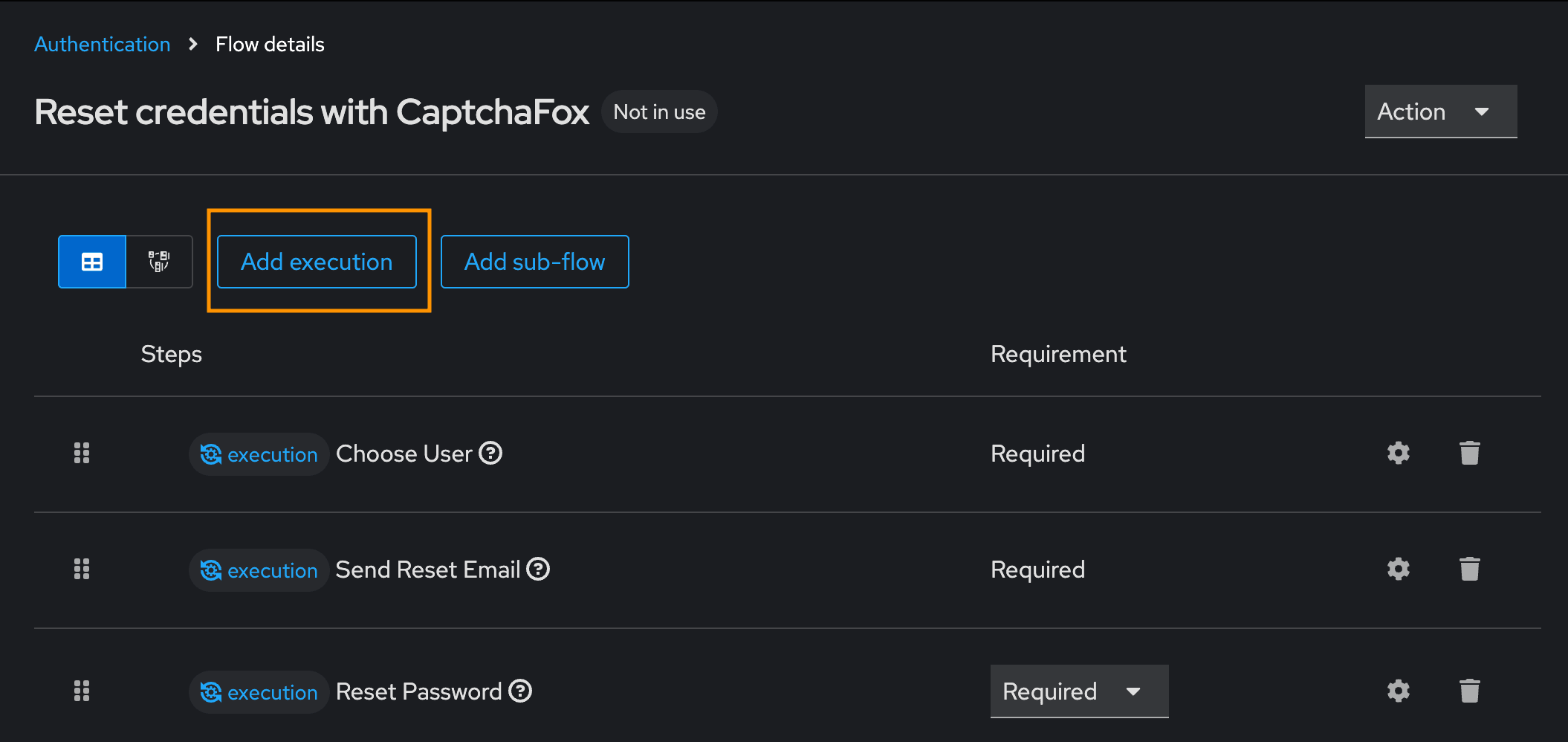
Task: Open the Action dropdown menu
Action: coord(1441,112)
